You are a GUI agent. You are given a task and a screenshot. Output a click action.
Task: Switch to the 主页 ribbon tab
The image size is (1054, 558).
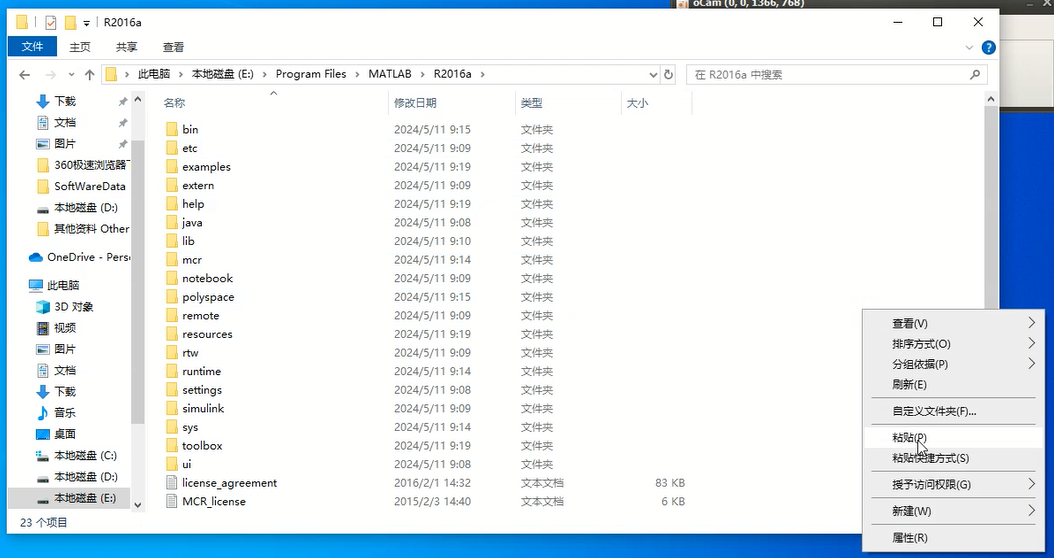(x=80, y=46)
